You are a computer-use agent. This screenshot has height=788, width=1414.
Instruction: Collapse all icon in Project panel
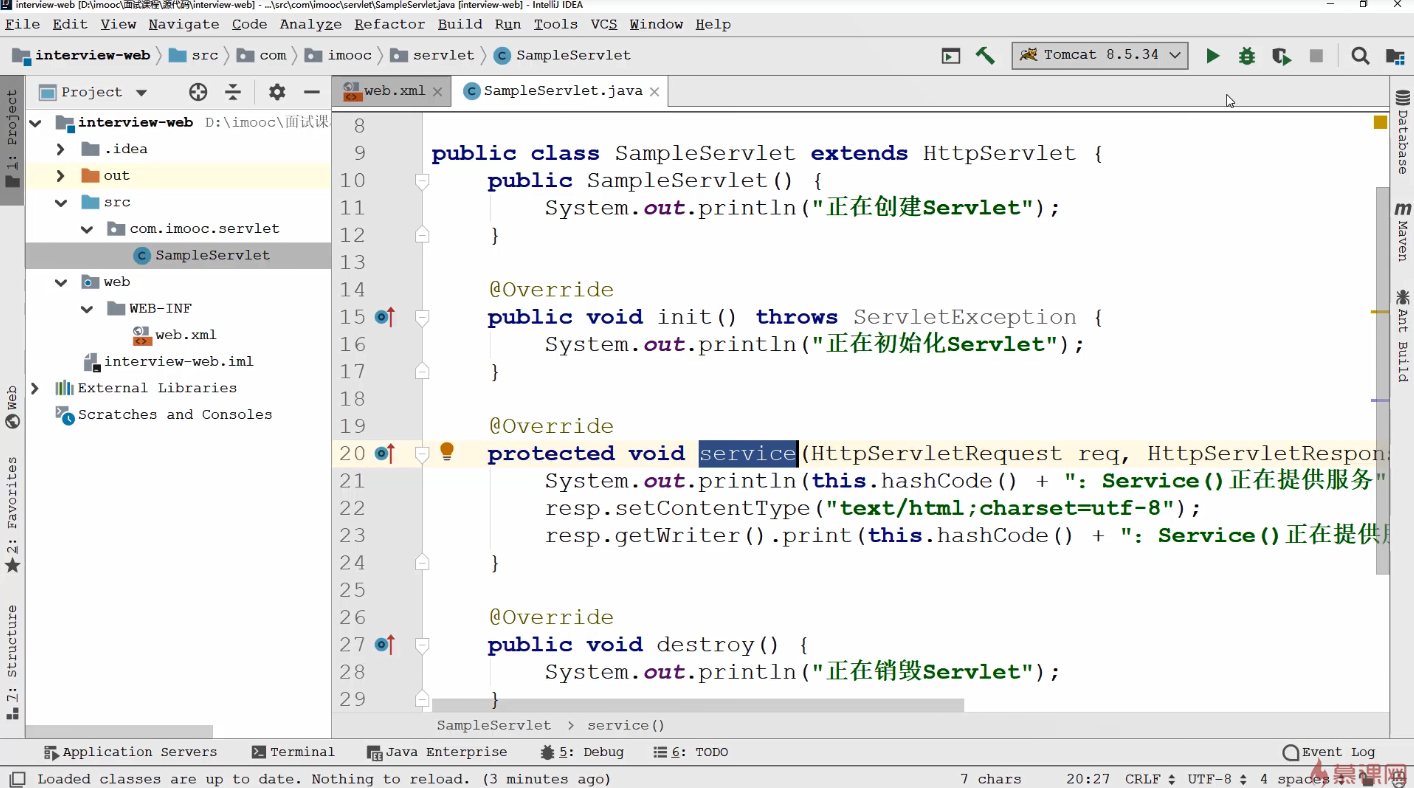pos(233,92)
